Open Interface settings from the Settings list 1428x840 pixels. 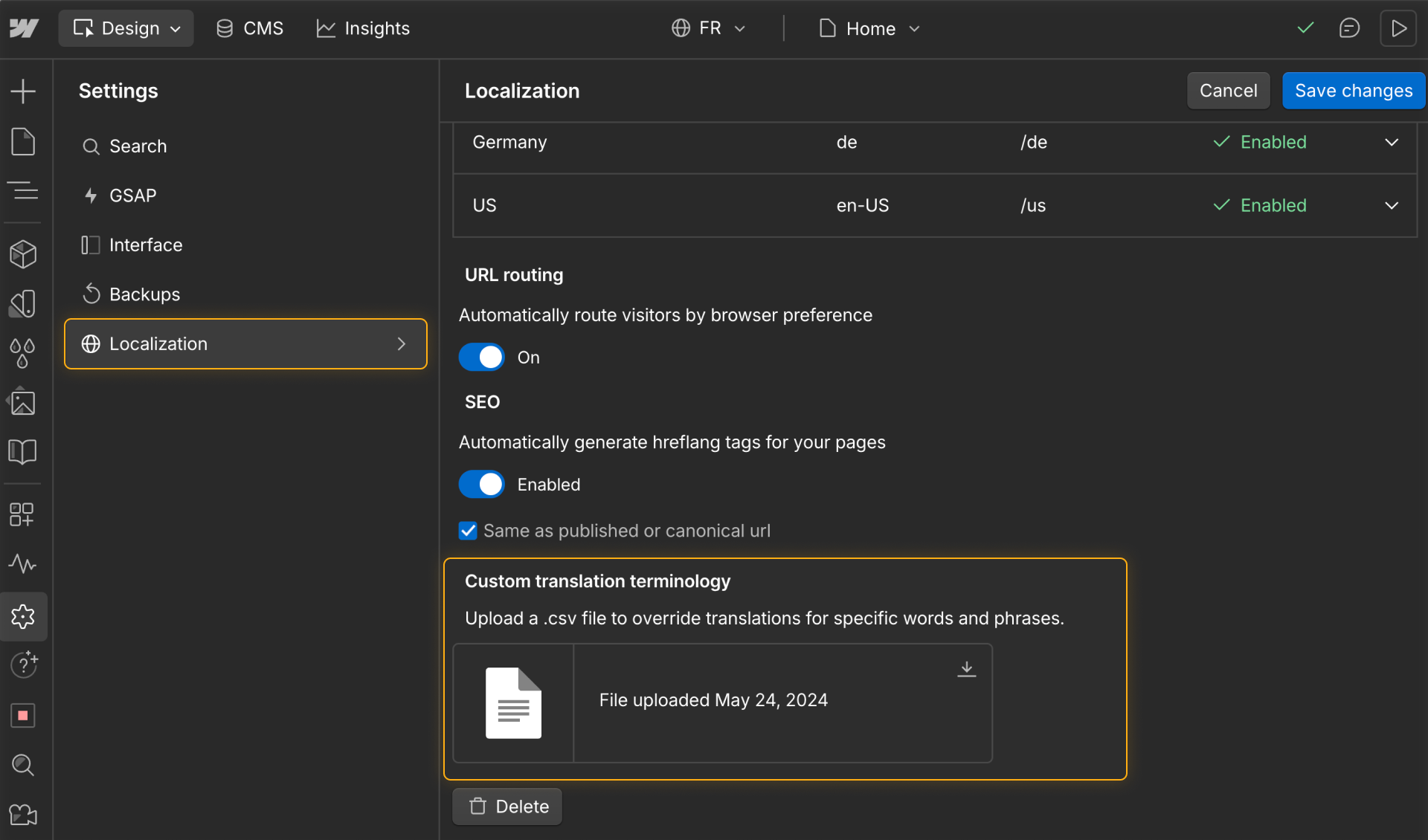coord(146,245)
